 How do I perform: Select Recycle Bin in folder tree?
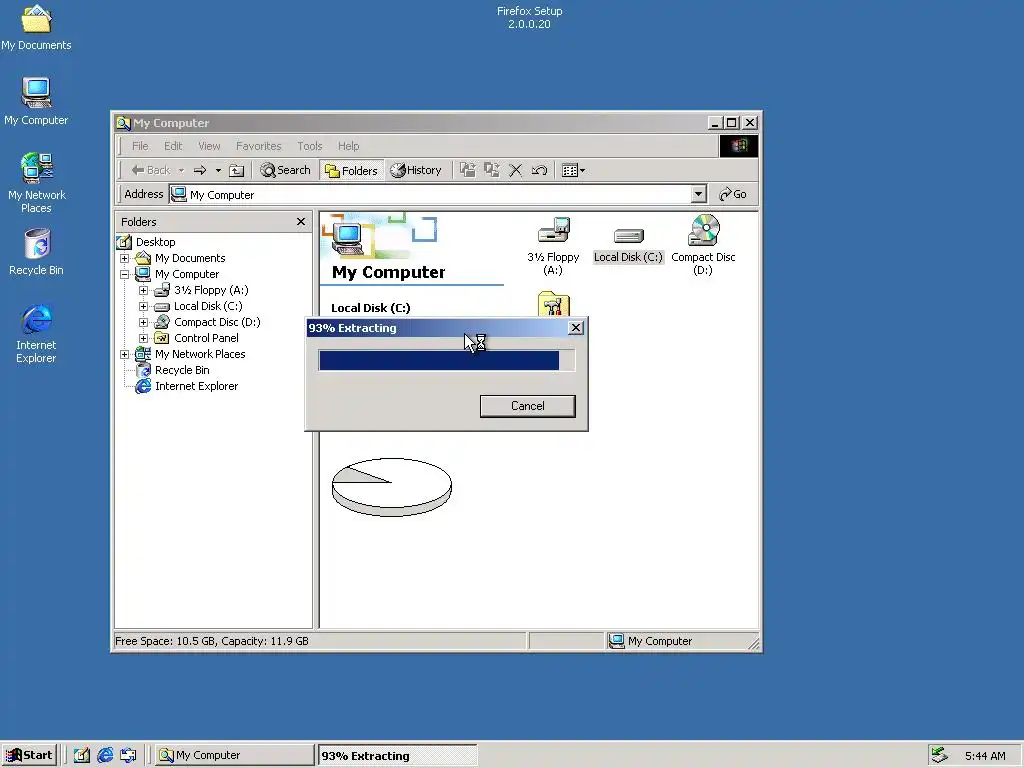182,370
